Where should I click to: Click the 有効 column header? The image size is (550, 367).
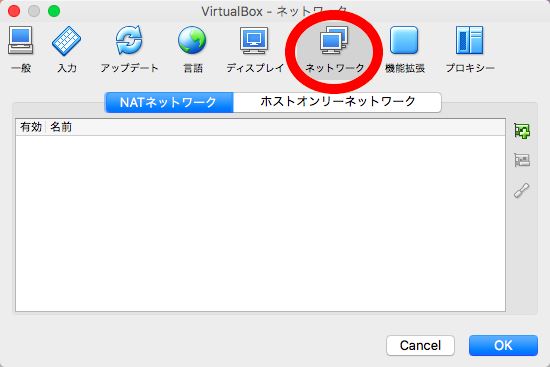click(x=31, y=127)
